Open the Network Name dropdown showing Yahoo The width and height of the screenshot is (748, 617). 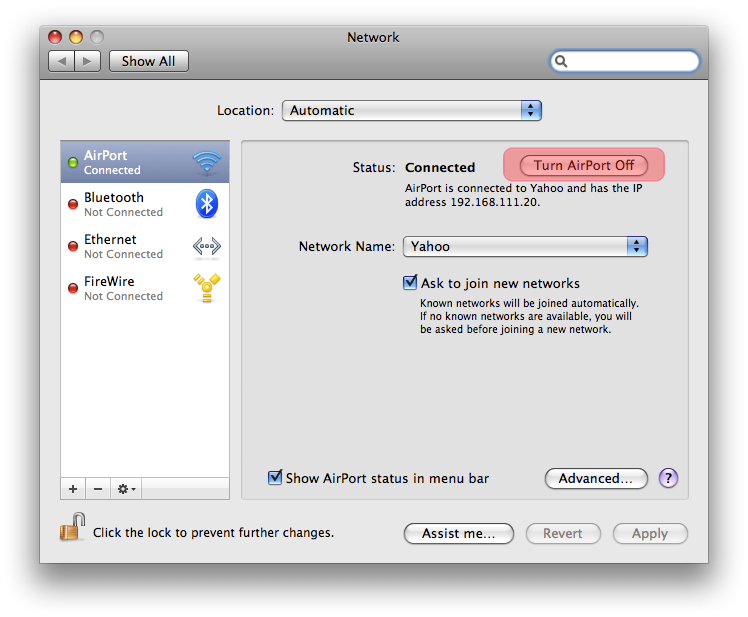tap(525, 246)
